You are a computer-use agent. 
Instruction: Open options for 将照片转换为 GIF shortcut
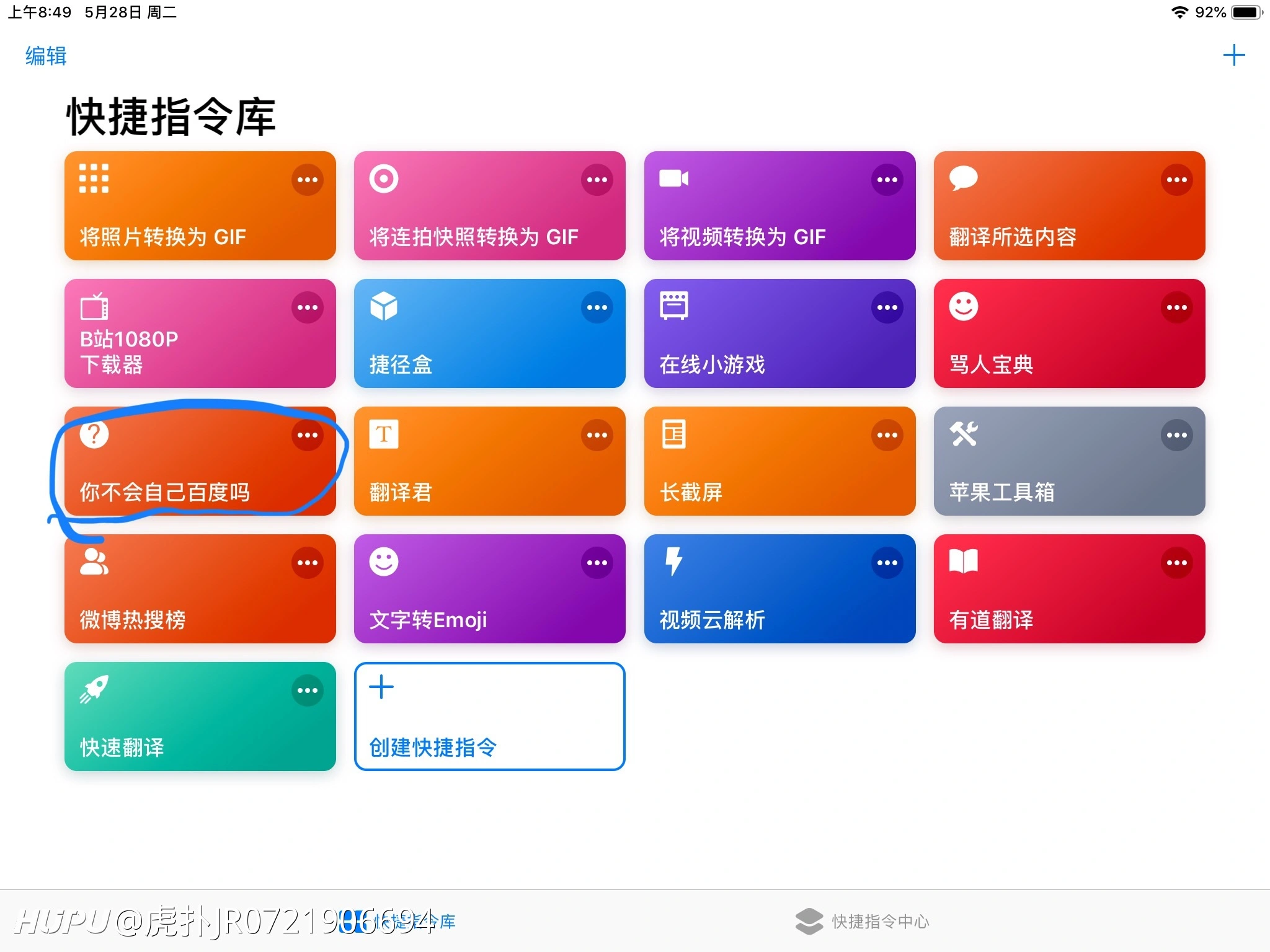coord(307,180)
